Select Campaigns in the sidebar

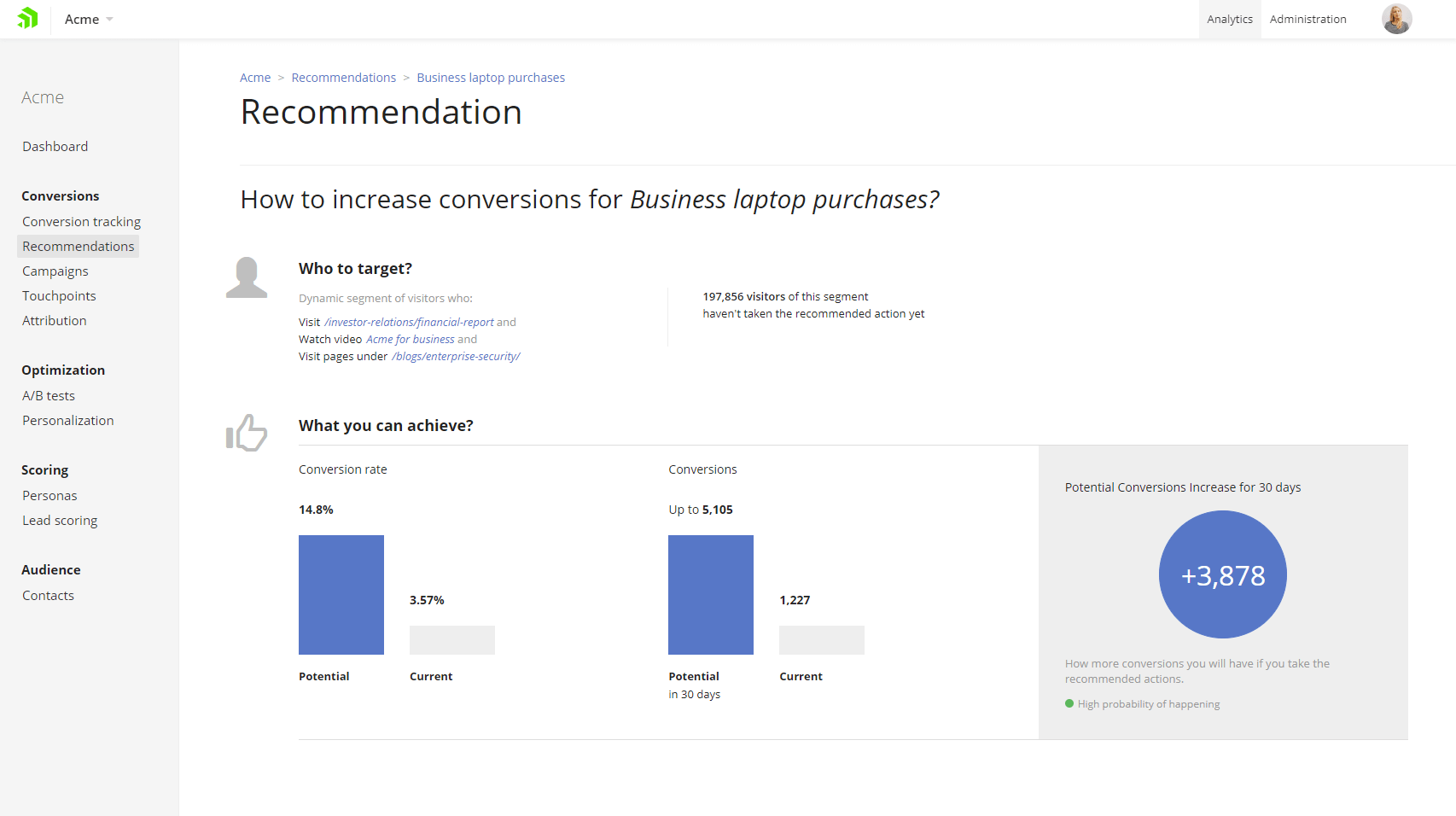point(55,271)
